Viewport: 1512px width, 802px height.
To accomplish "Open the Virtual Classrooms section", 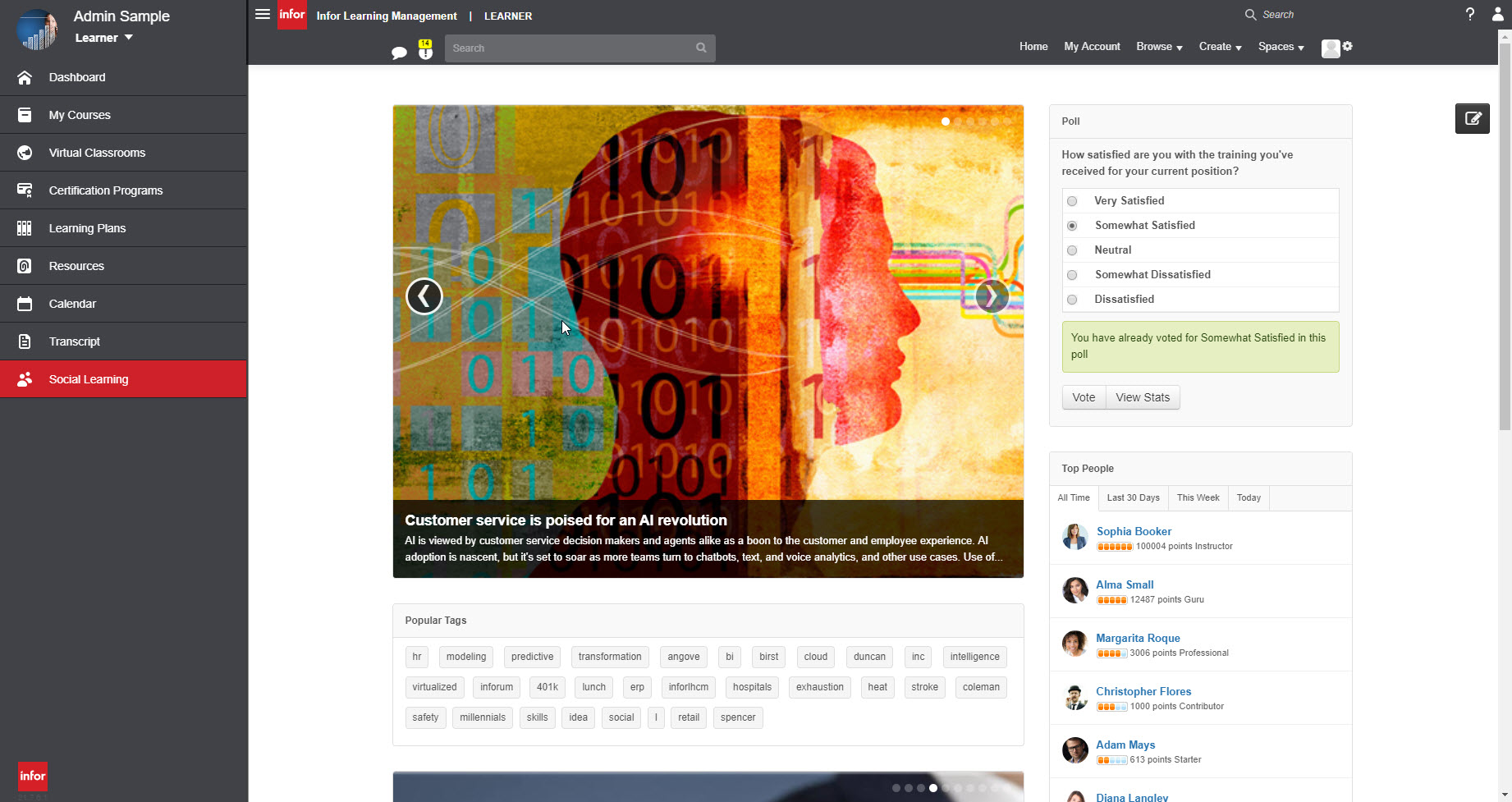I will click(x=97, y=153).
